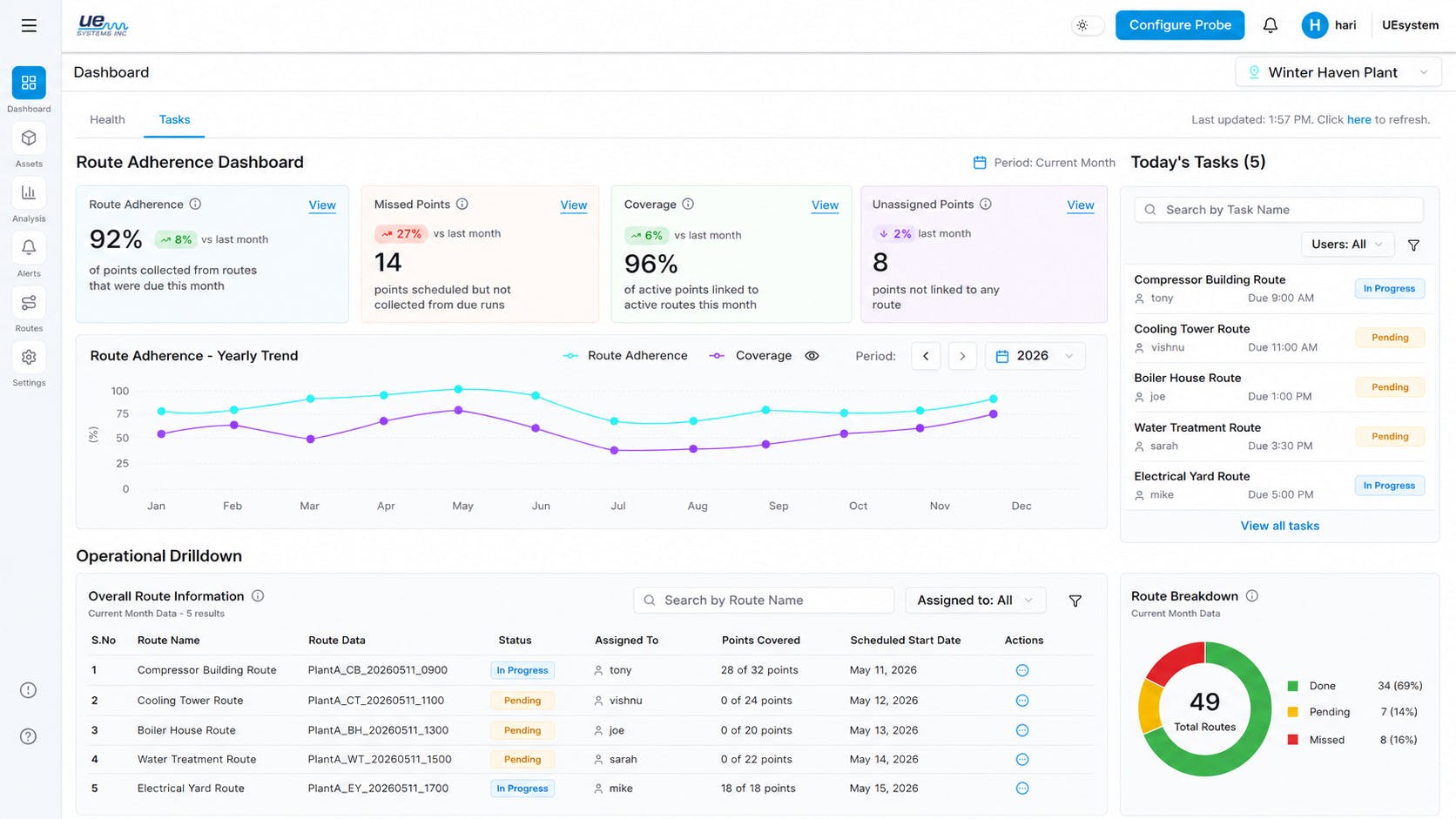Open the Today's Tasks filter icon
Image resolution: width=1456 pixels, height=819 pixels.
click(x=1413, y=245)
